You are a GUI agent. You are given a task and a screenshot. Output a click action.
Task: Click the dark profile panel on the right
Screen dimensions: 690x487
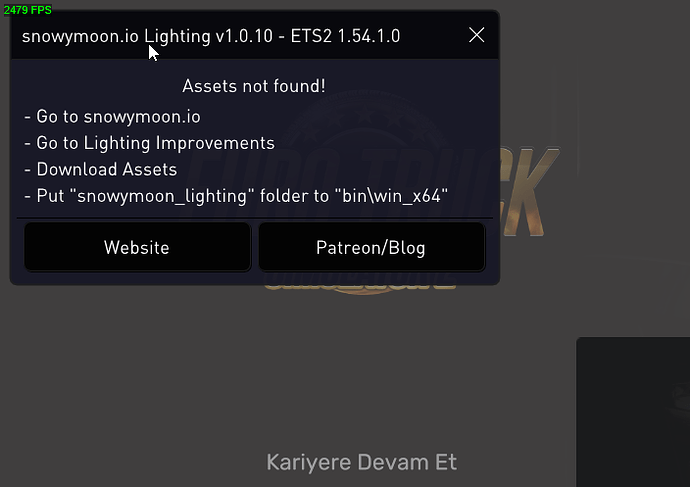click(633, 412)
